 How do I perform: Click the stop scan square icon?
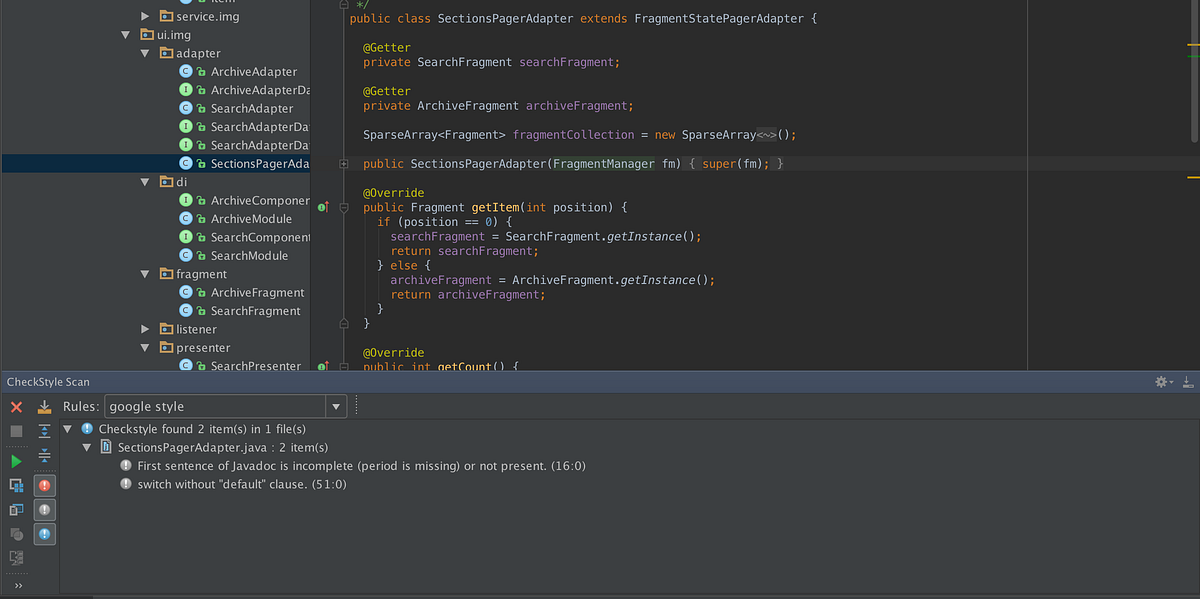coord(15,431)
